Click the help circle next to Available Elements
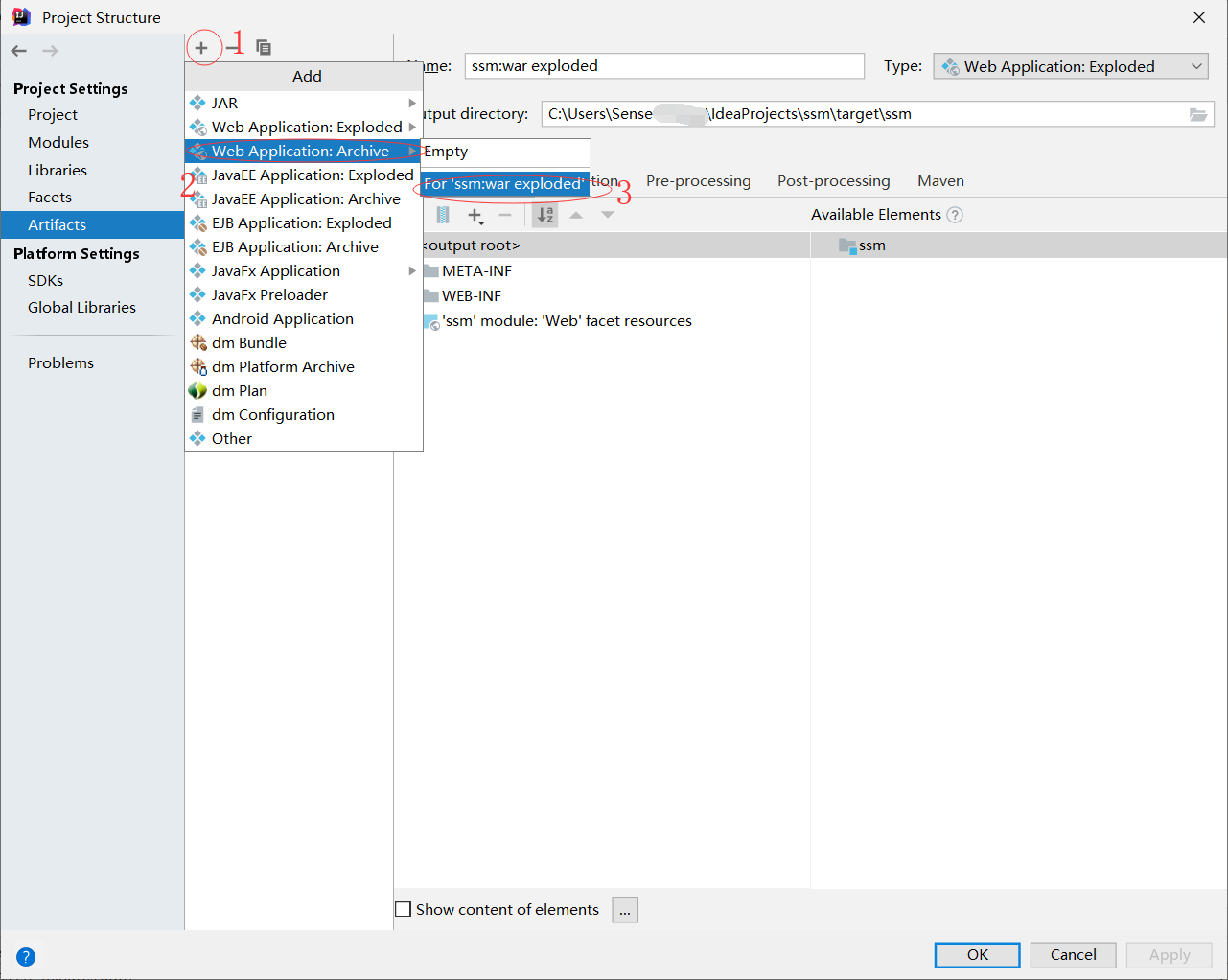The height and width of the screenshot is (980, 1228). click(955, 214)
